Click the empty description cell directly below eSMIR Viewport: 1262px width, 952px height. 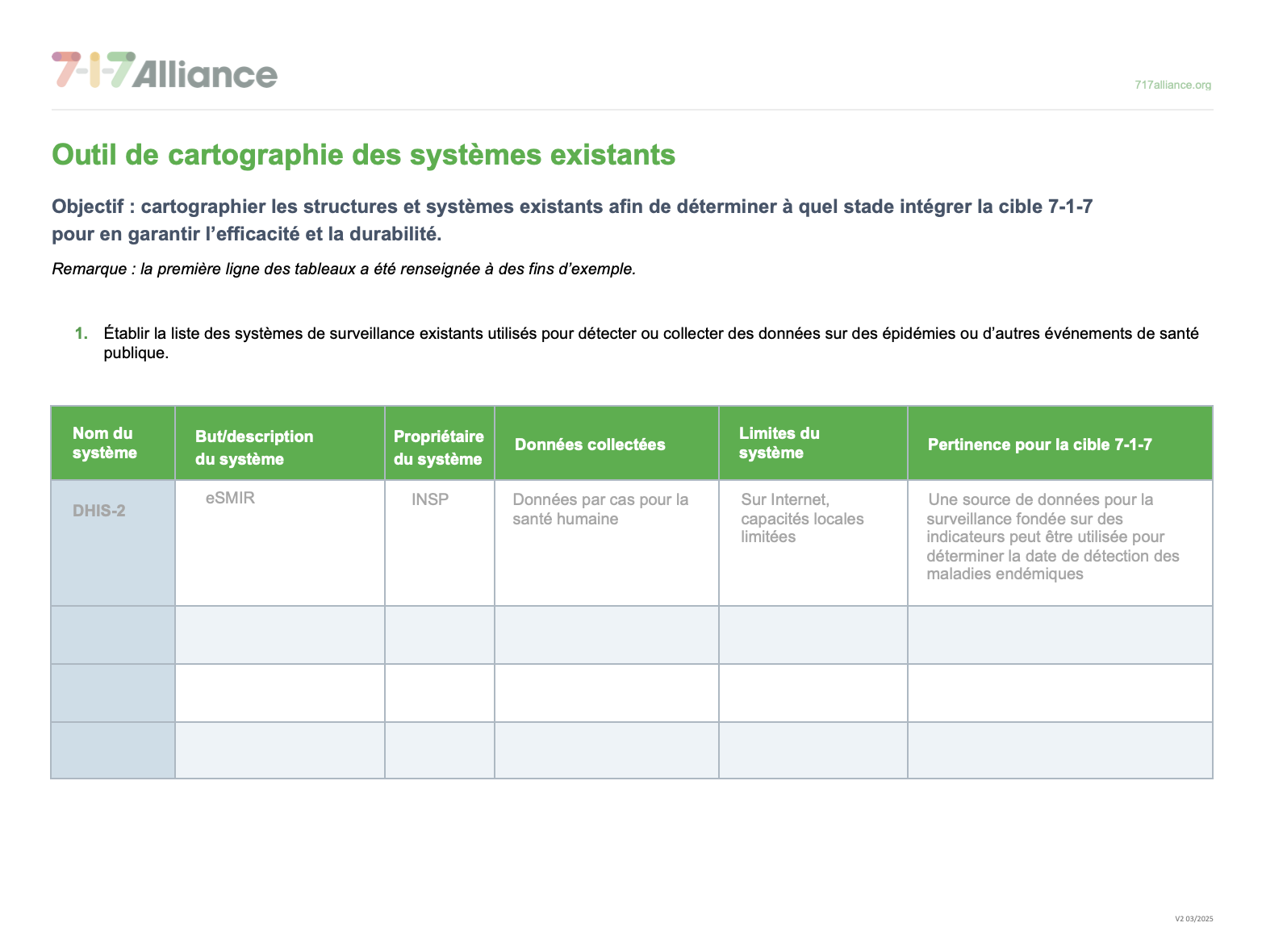tap(279, 635)
